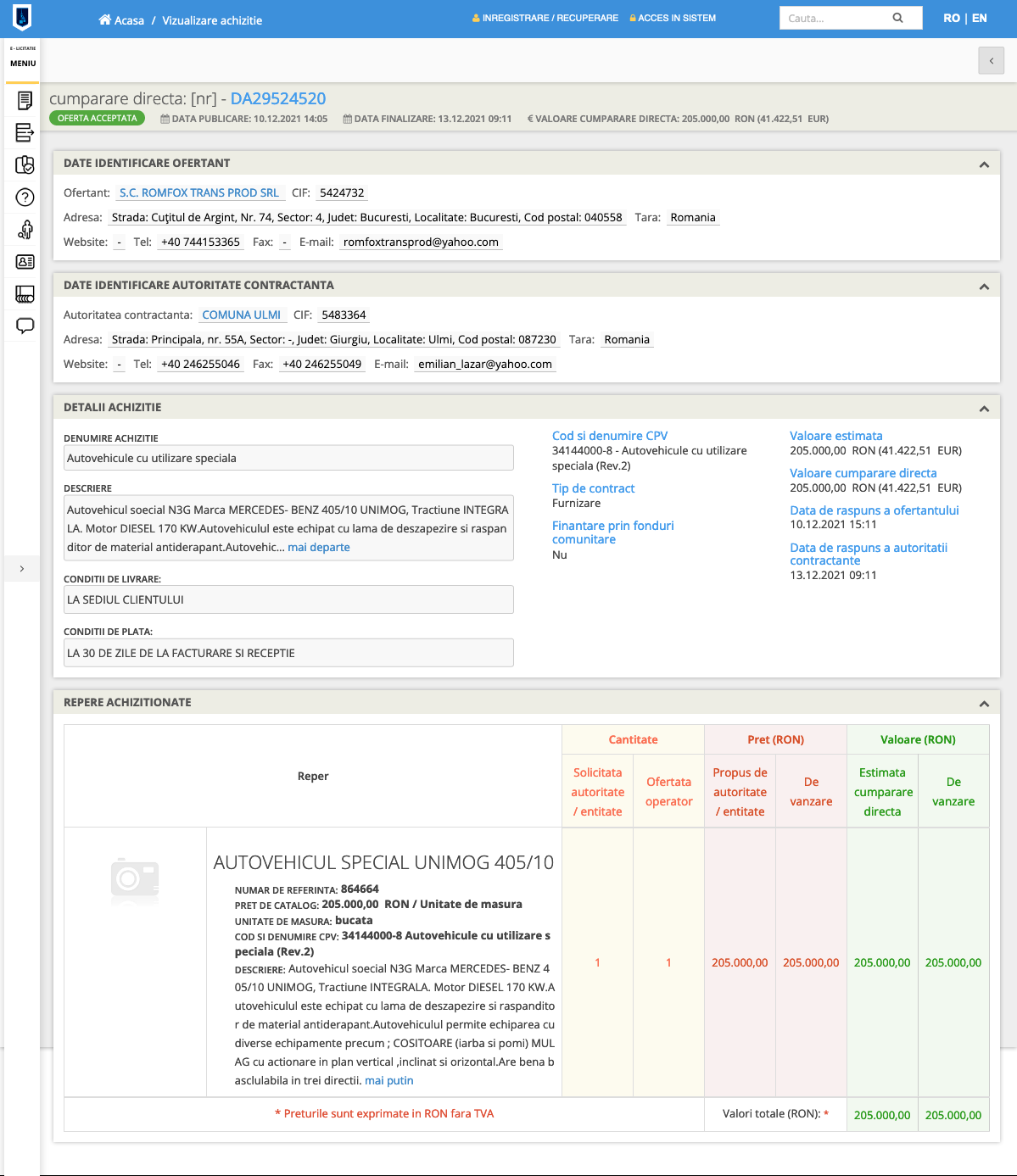Collapse the Detalii Achizitie panel
Screen dimensions: 1017x1176
[984, 409]
